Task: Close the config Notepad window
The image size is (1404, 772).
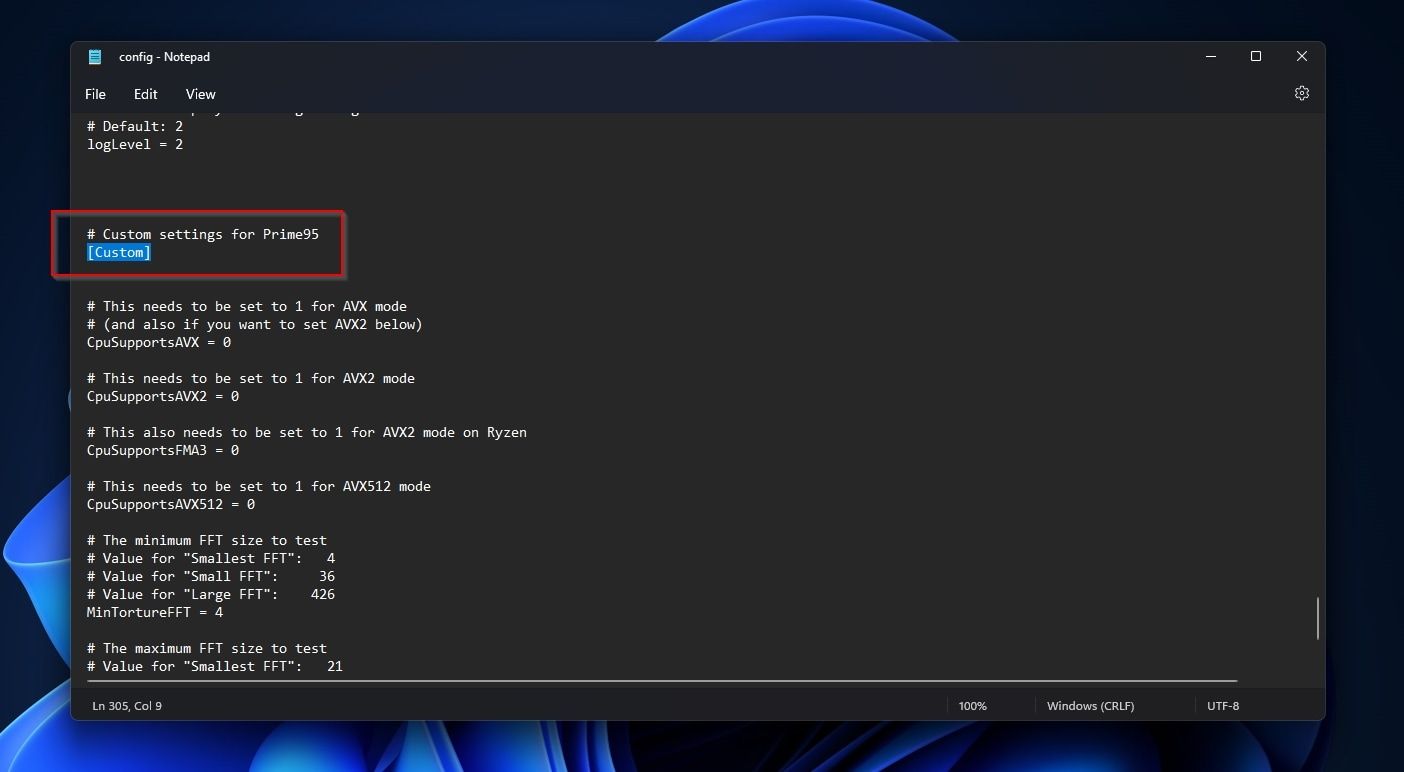Action: pyautogui.click(x=1302, y=57)
